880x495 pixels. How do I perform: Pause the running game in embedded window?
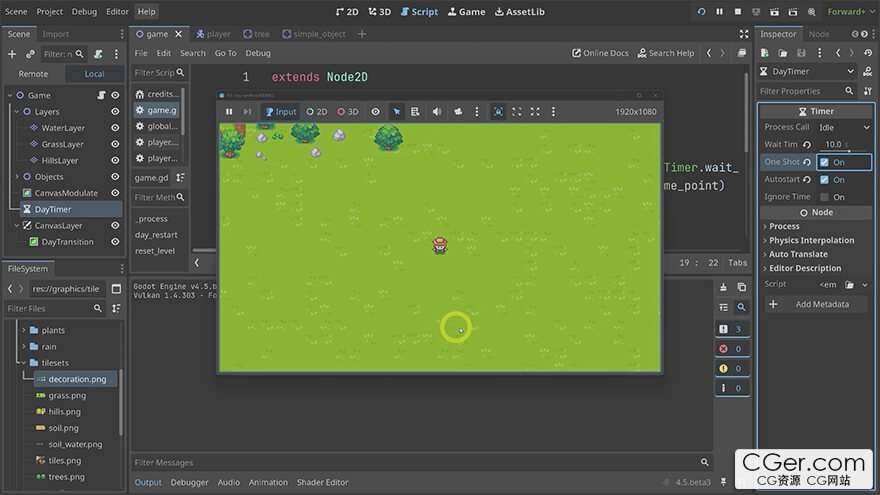coord(229,112)
